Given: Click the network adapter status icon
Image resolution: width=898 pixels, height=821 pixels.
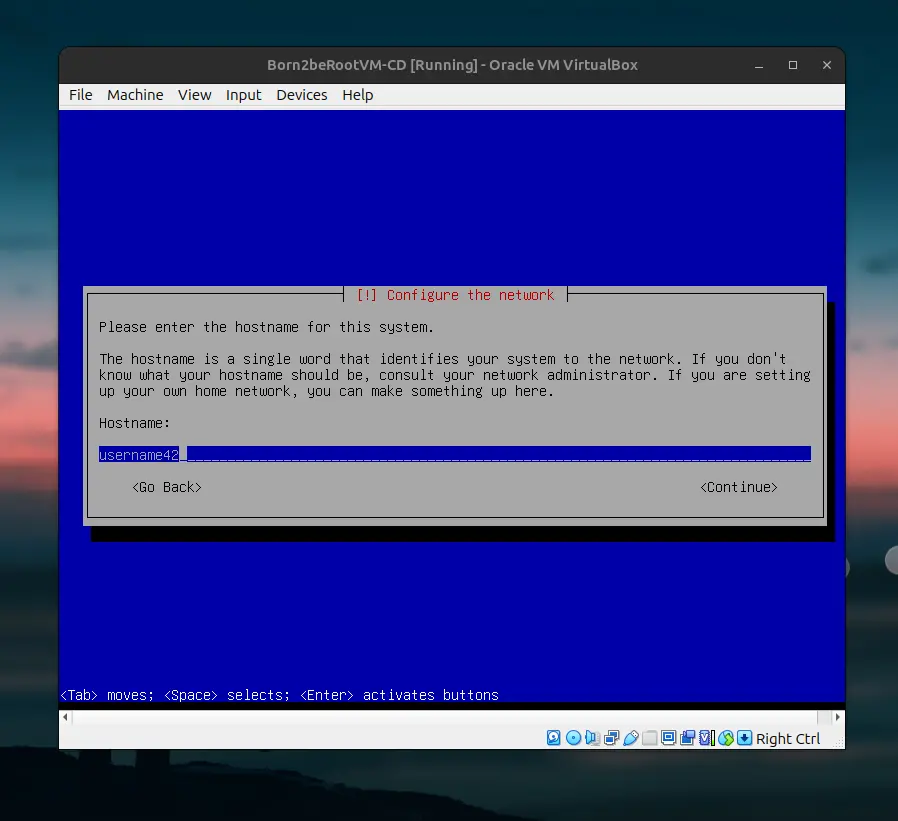Looking at the screenshot, I should [x=611, y=738].
